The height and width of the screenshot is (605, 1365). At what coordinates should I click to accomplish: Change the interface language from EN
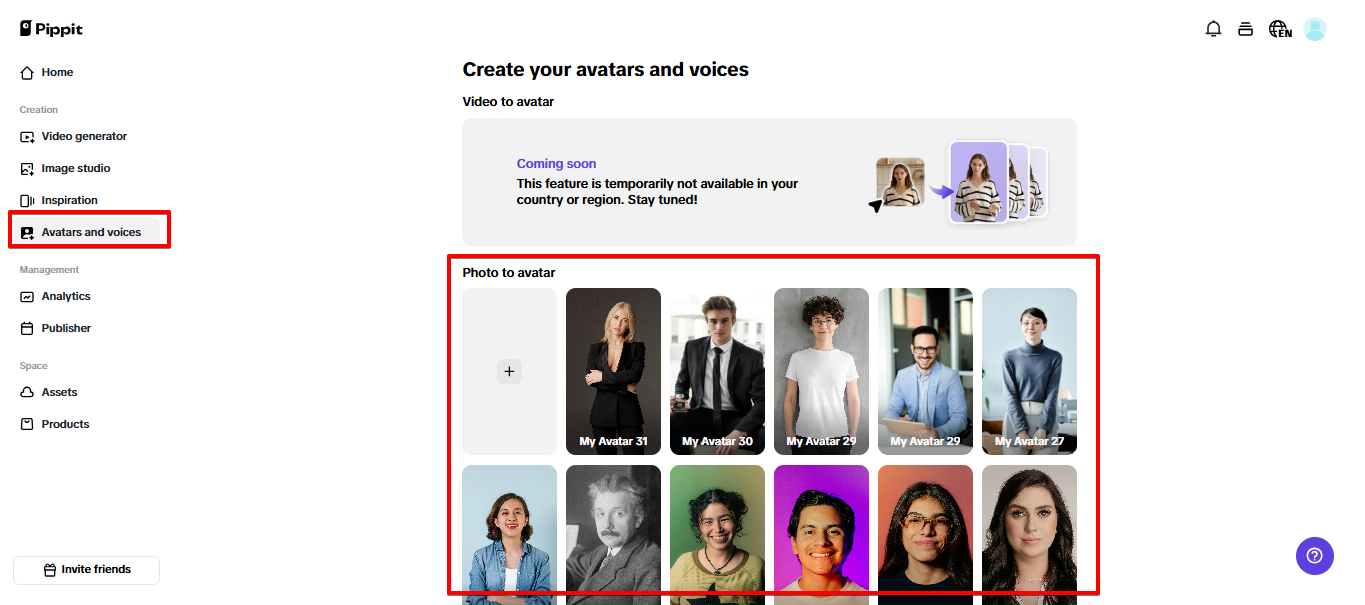click(1279, 29)
